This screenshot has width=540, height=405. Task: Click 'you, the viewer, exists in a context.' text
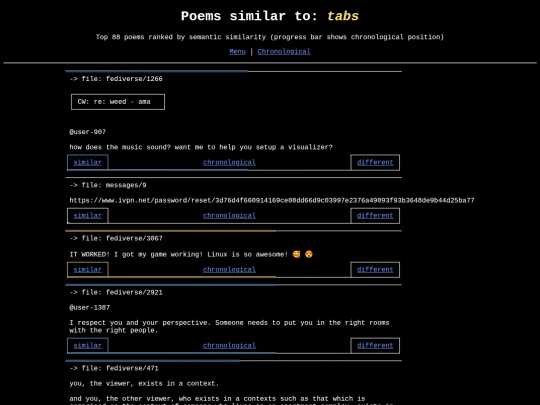(144, 383)
